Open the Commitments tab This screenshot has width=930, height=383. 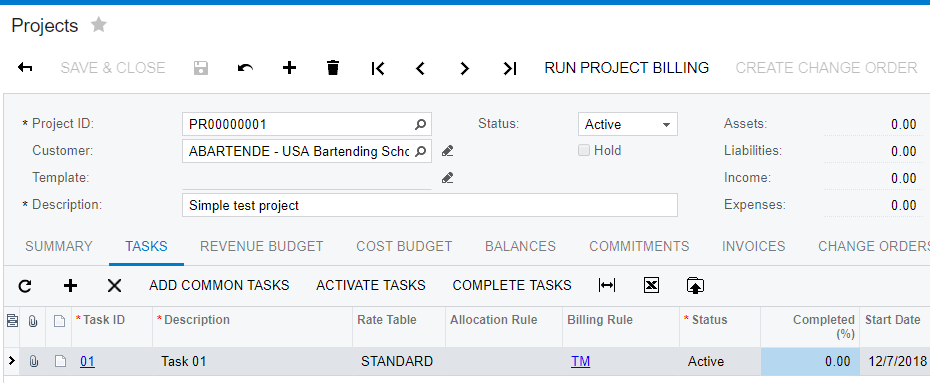[x=639, y=246]
